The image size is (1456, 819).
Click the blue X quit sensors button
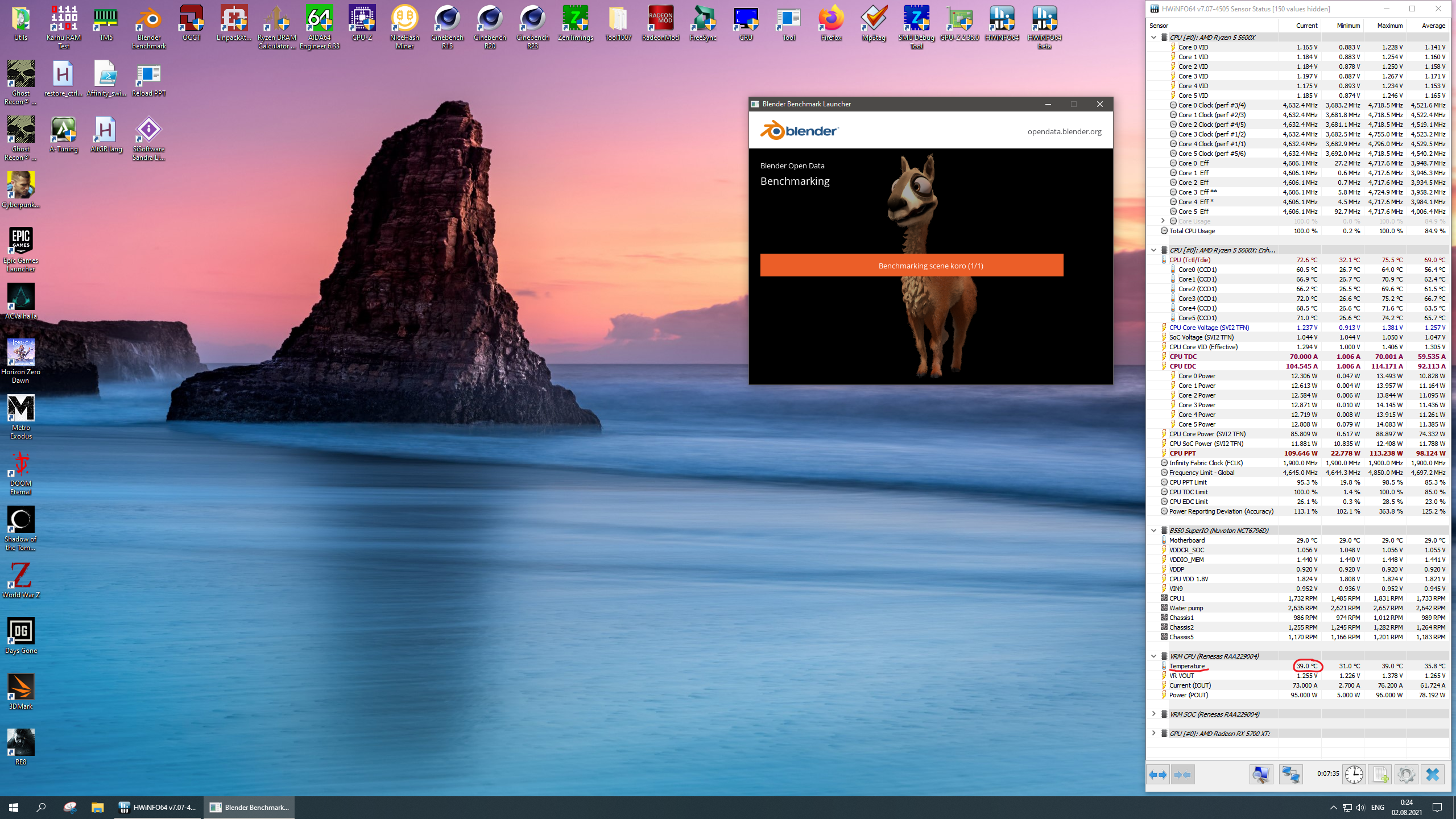(x=1433, y=775)
